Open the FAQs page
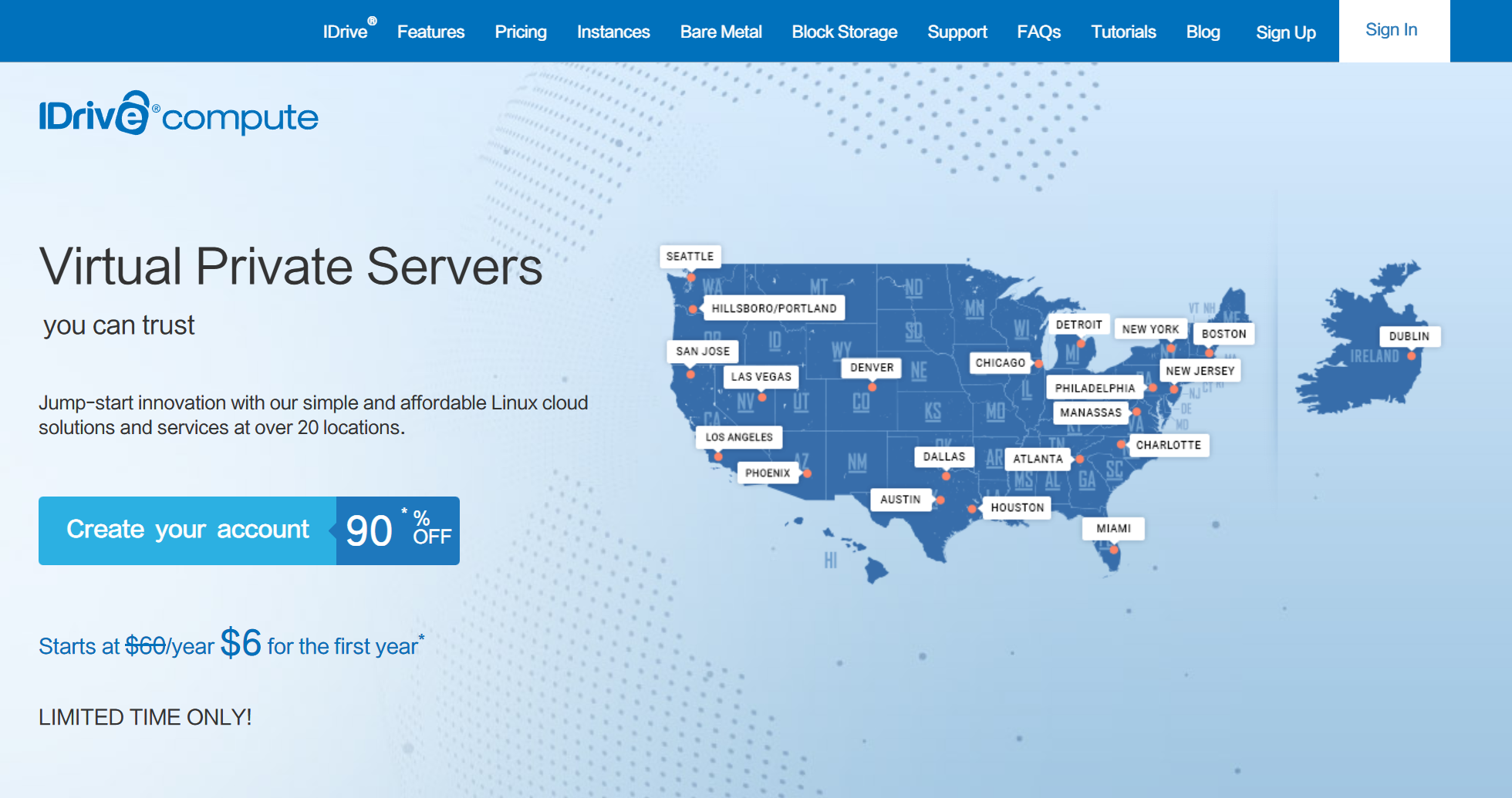The width and height of the screenshot is (1512, 798). pos(1038,32)
